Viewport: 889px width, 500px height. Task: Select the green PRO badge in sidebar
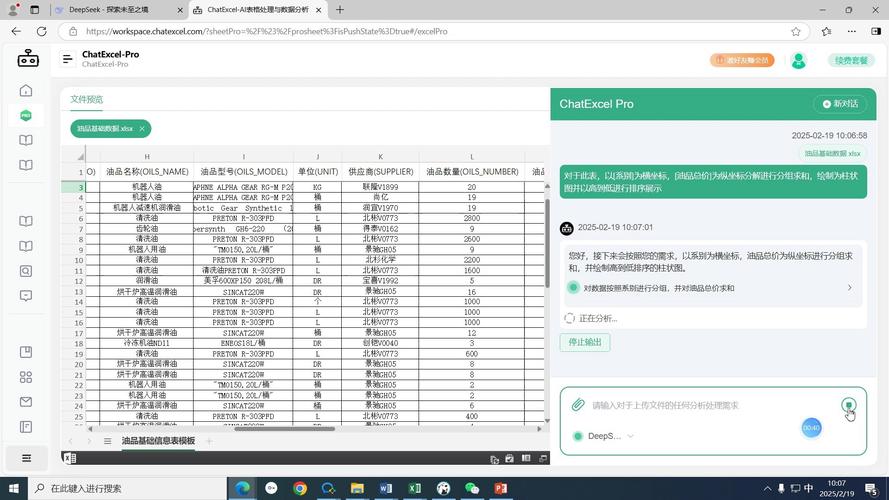26,116
